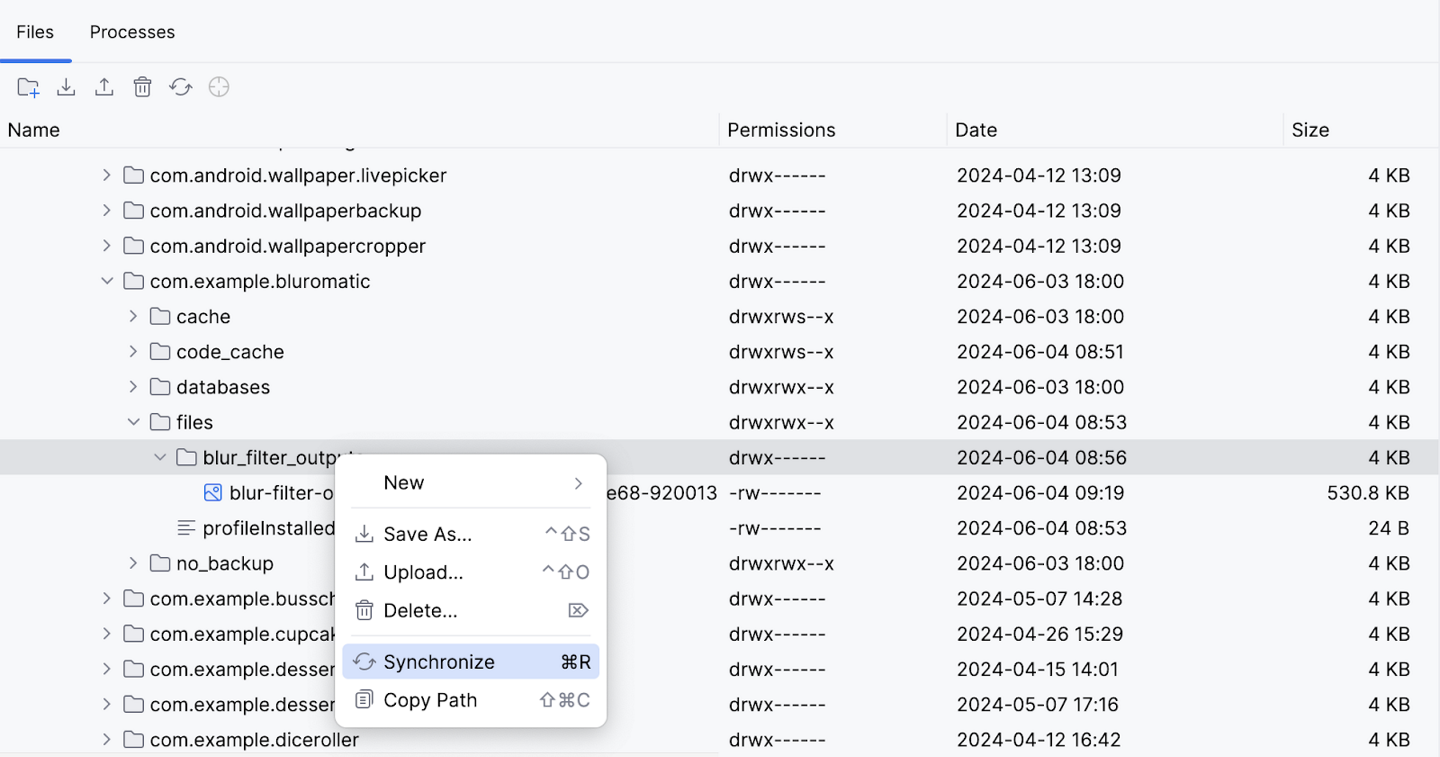1440x757 pixels.
Task: Click the synchronize toolbar icon
Action: [180, 87]
